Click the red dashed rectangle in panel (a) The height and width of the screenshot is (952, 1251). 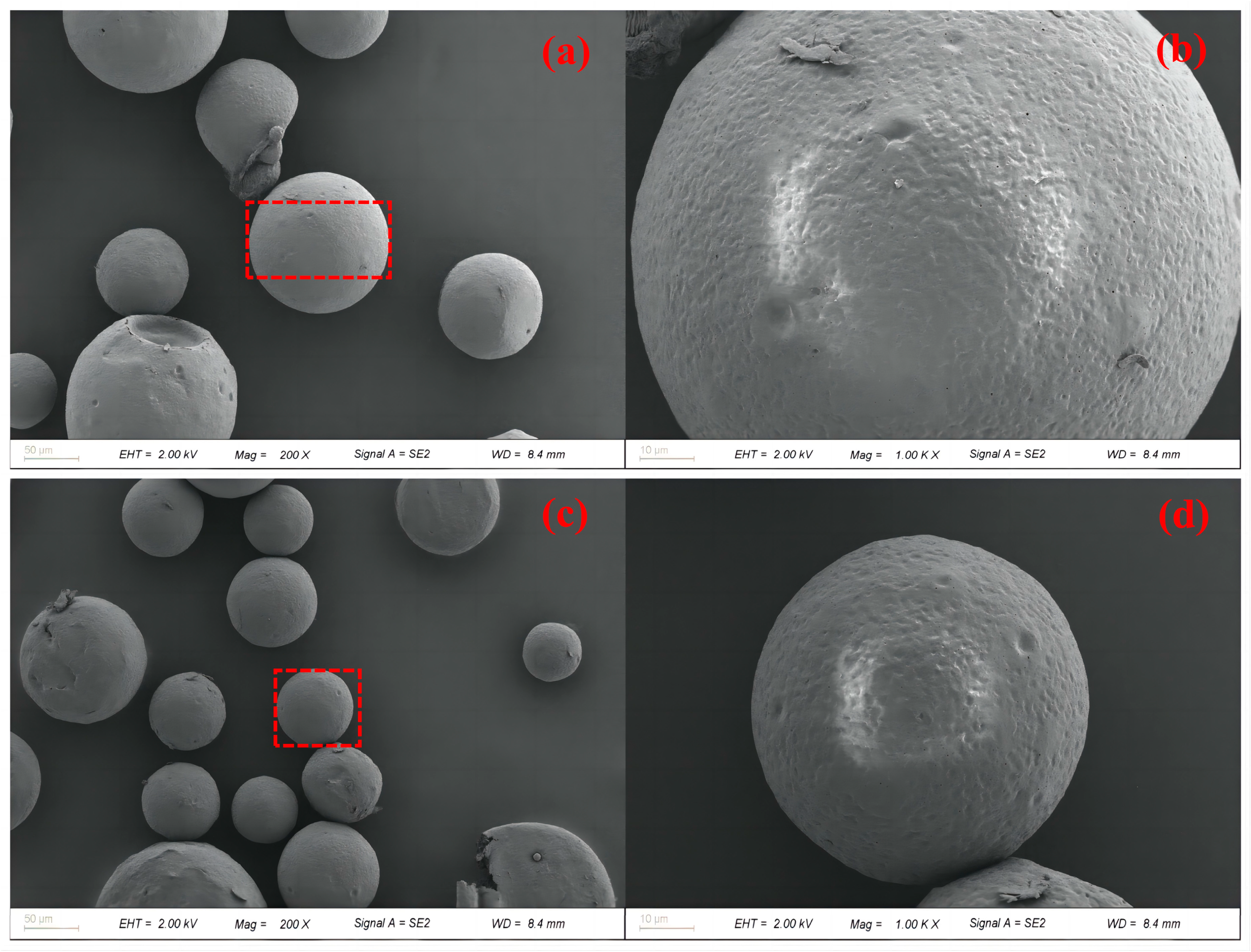coord(319,240)
